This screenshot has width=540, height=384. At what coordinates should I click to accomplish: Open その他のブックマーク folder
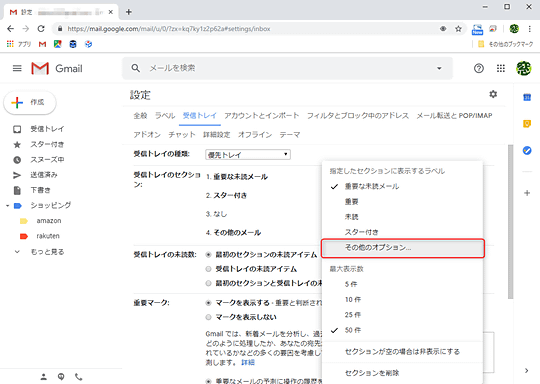pyautogui.click(x=505, y=44)
